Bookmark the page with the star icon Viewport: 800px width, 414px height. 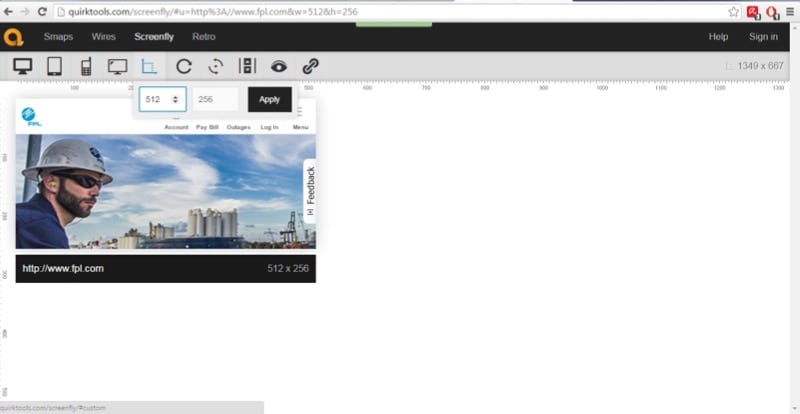point(734,11)
